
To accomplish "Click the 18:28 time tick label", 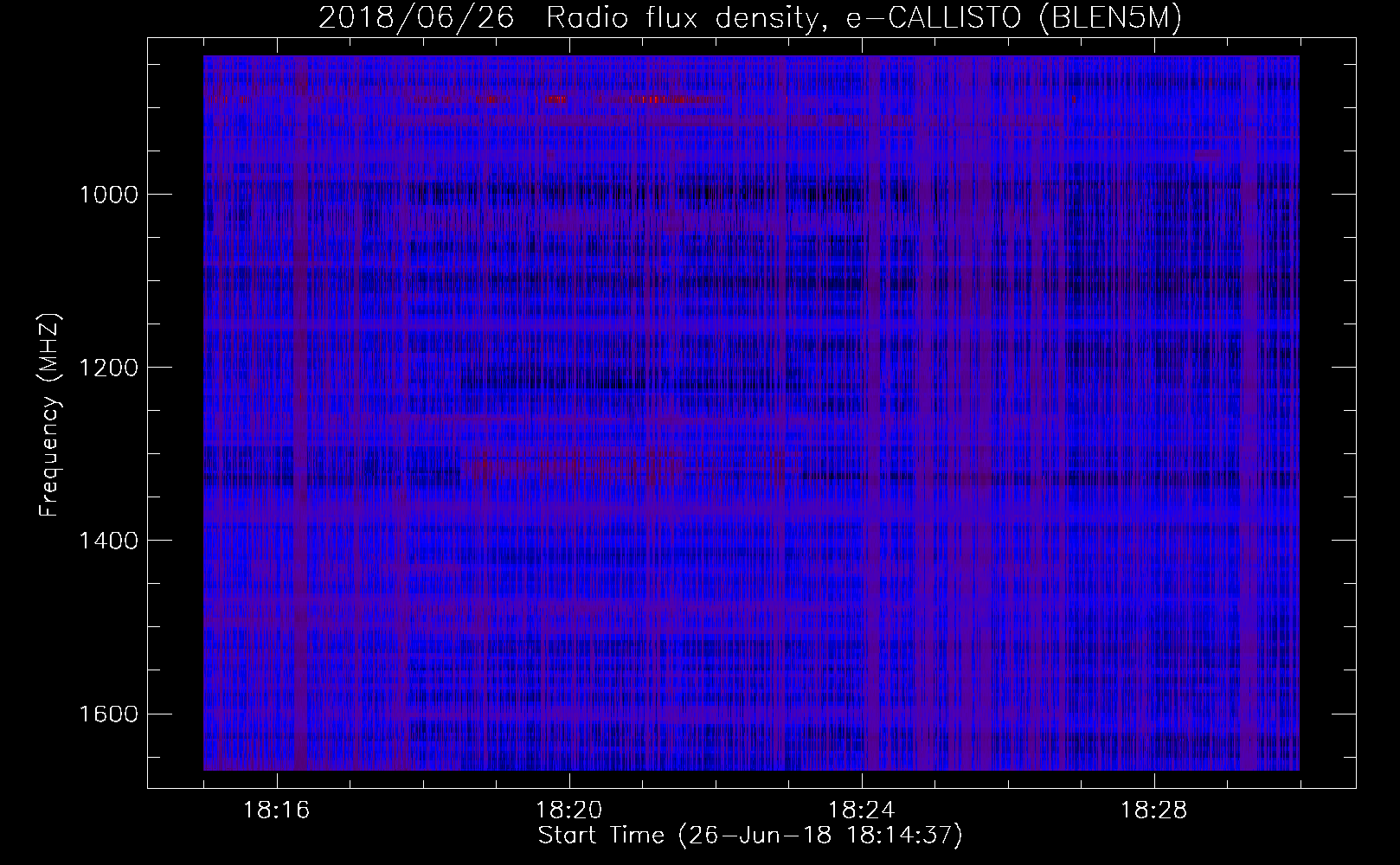I will click(1154, 811).
